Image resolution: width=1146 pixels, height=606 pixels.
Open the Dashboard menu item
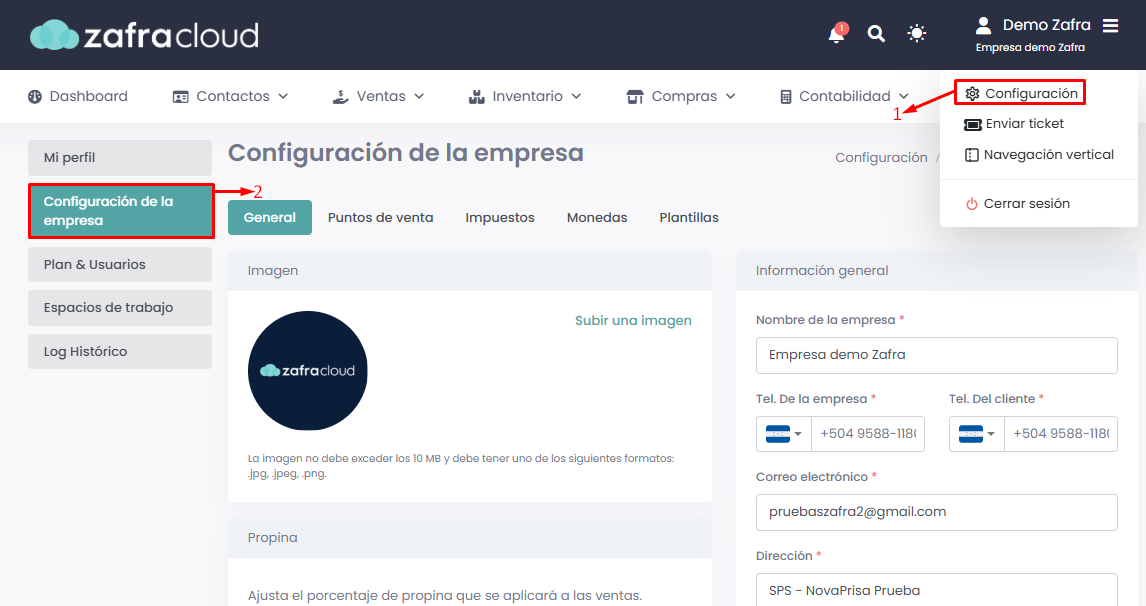coord(77,96)
